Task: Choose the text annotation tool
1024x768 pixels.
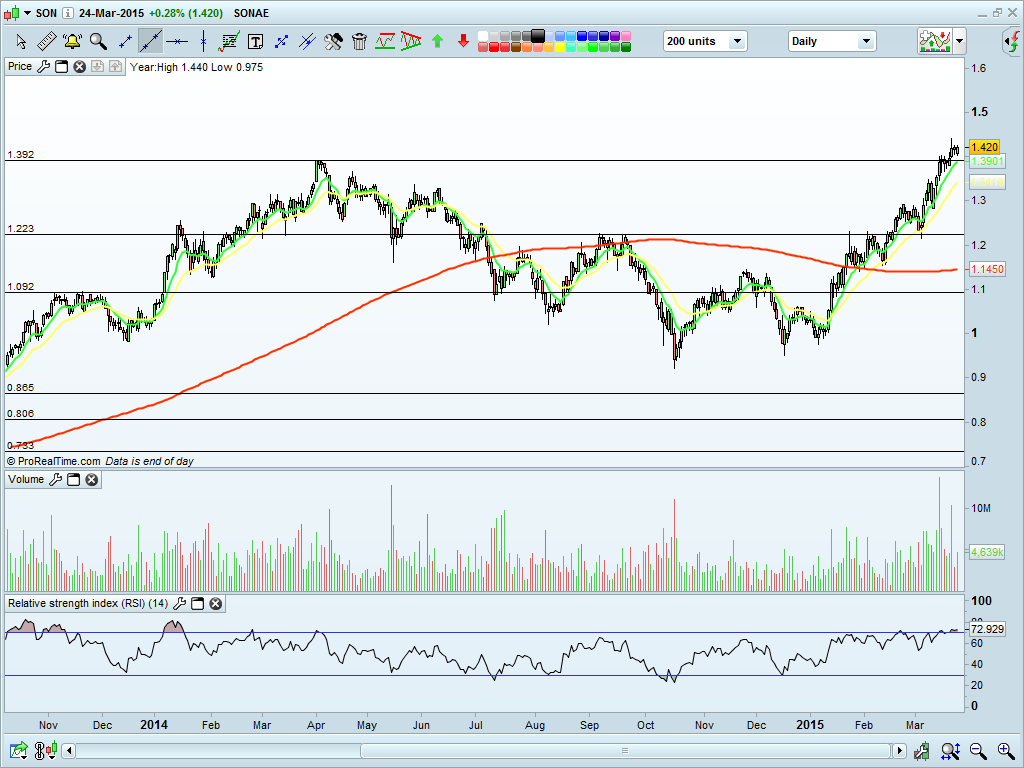Action: point(255,42)
